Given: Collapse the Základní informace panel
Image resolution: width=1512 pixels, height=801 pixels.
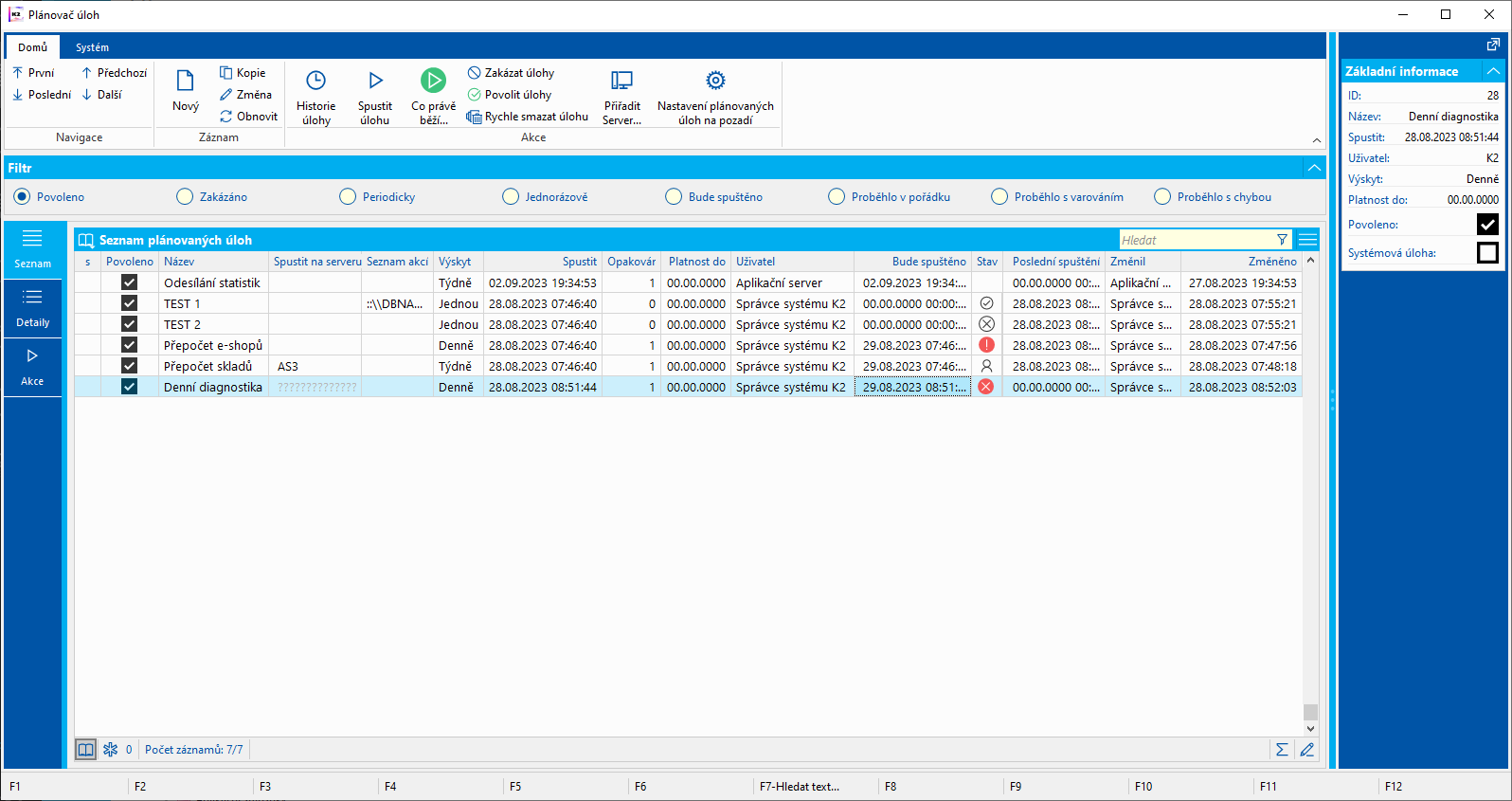Looking at the screenshot, I should 1493,71.
